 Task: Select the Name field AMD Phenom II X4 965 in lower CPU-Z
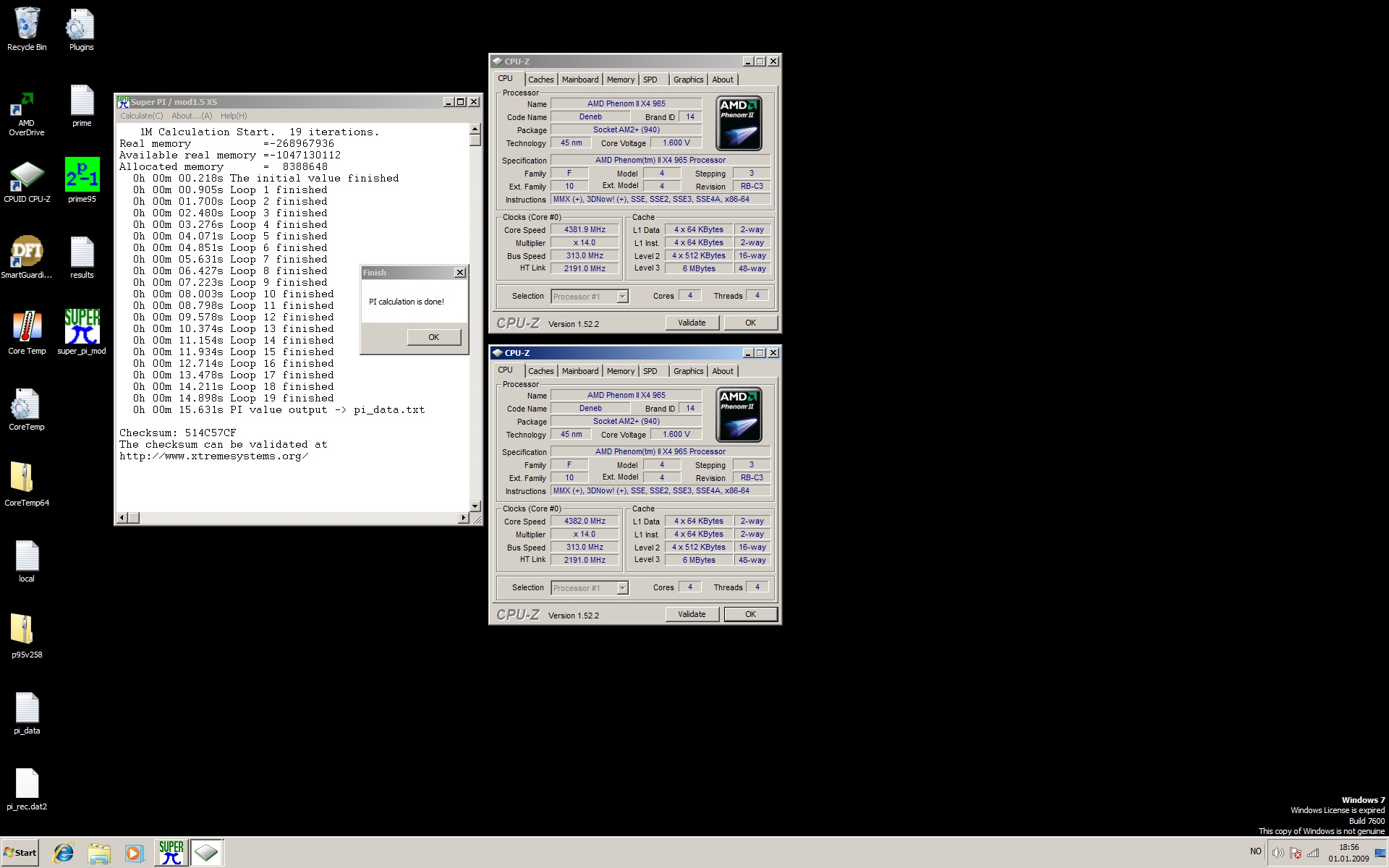(626, 395)
